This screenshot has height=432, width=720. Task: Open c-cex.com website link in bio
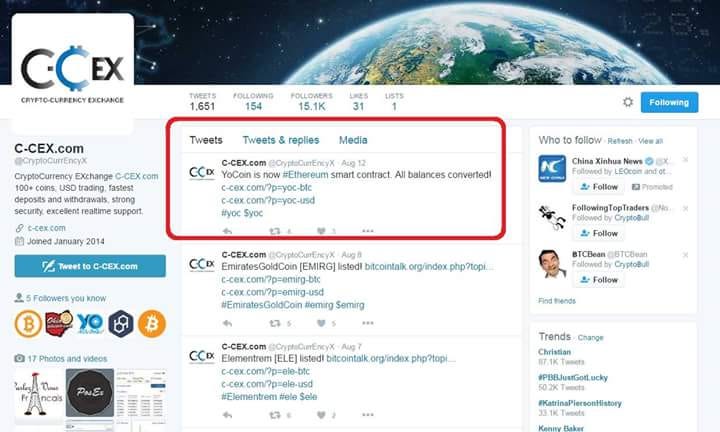46,228
